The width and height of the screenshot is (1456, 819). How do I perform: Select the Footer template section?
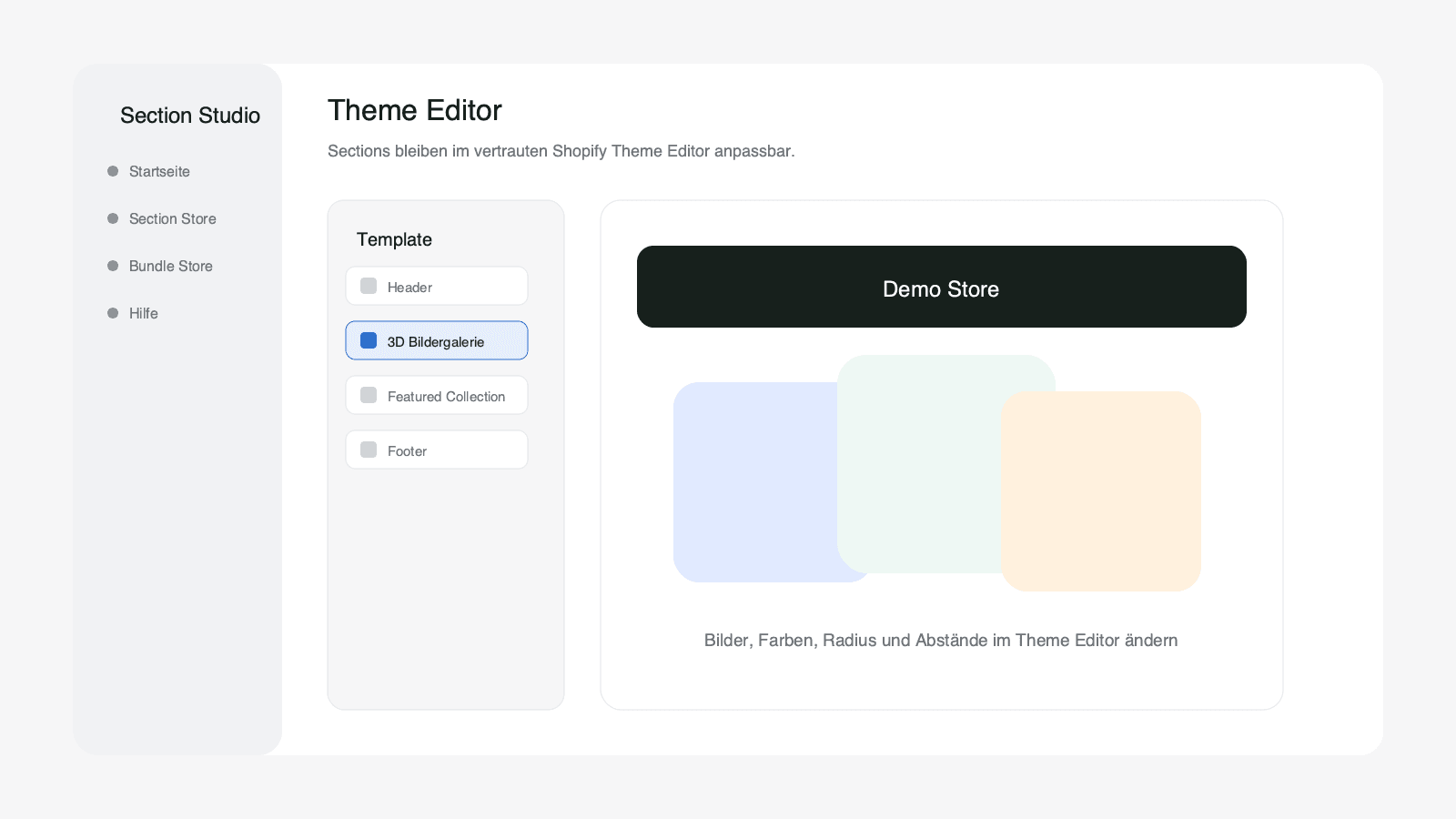[437, 450]
